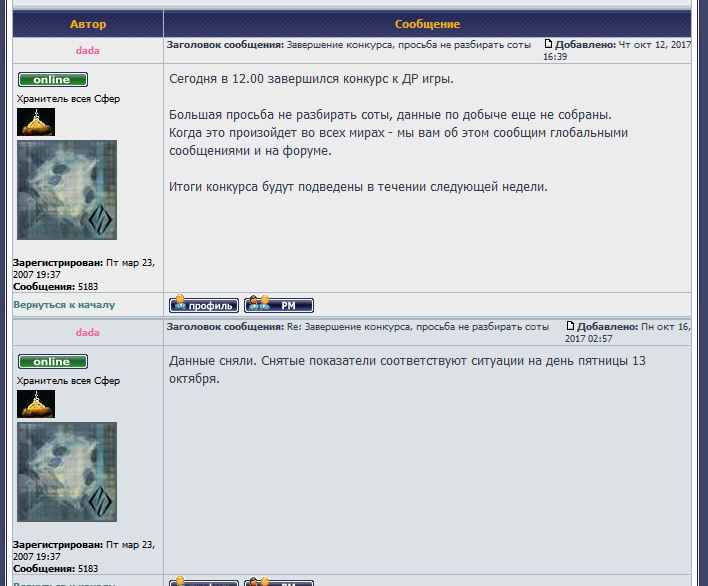This screenshot has height=586, width=708.
Task: Click the 'Сообщение' column header
Action: [x=427, y=24]
